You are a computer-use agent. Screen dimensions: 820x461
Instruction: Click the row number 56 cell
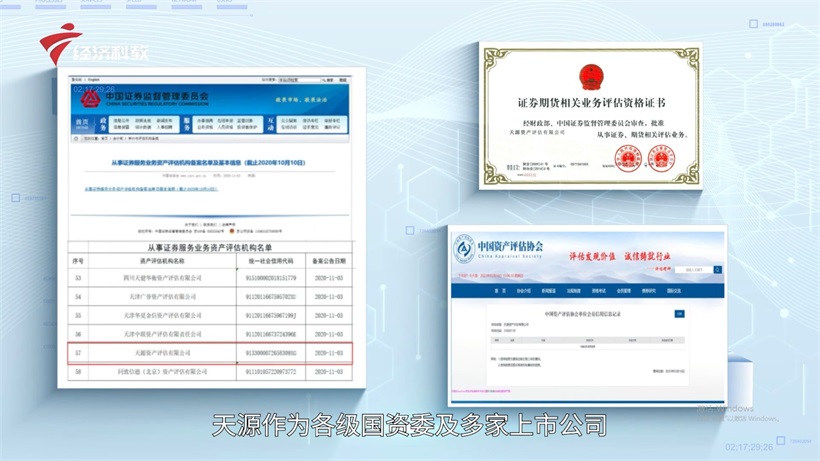[78, 335]
